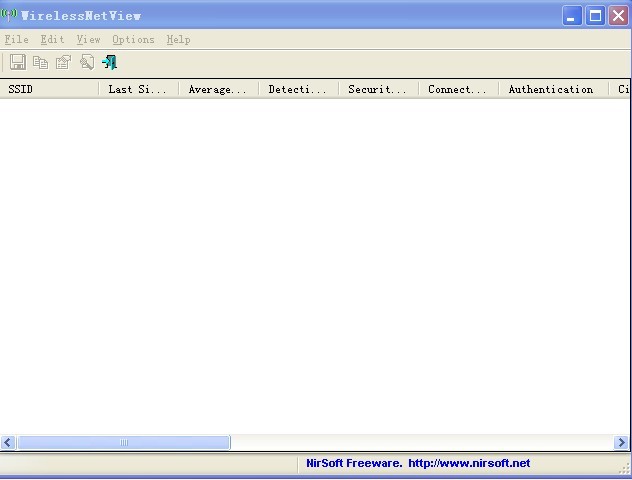Sort by the Authentication column header
Screen dimensions: 632x480
coord(552,89)
